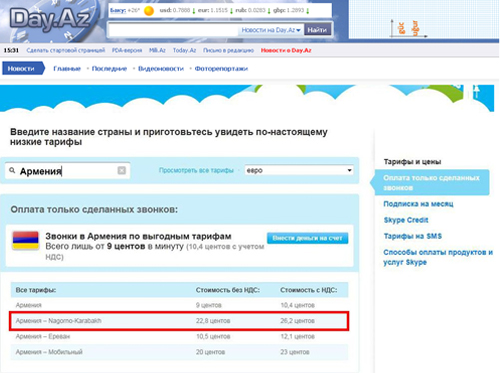Click the sun weather icon
The width and height of the screenshot is (500, 373).
pos(149,11)
